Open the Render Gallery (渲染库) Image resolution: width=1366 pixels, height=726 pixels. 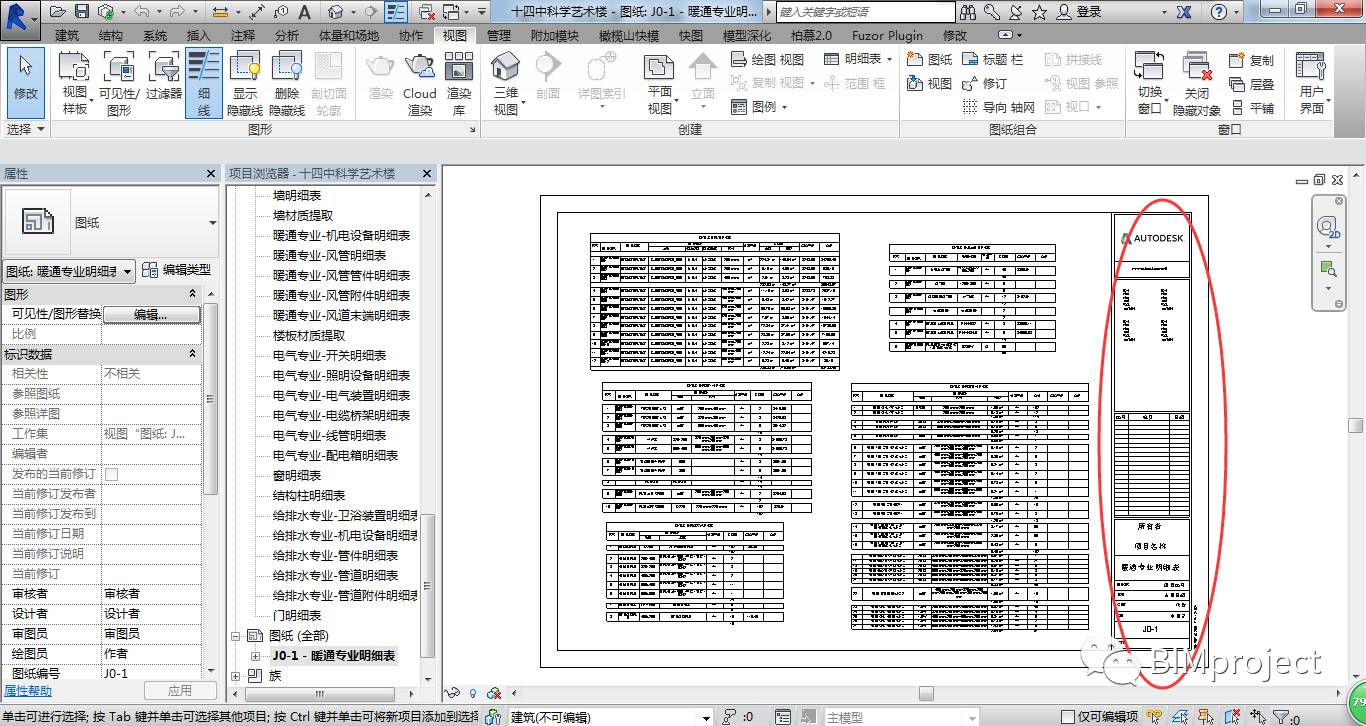[459, 83]
